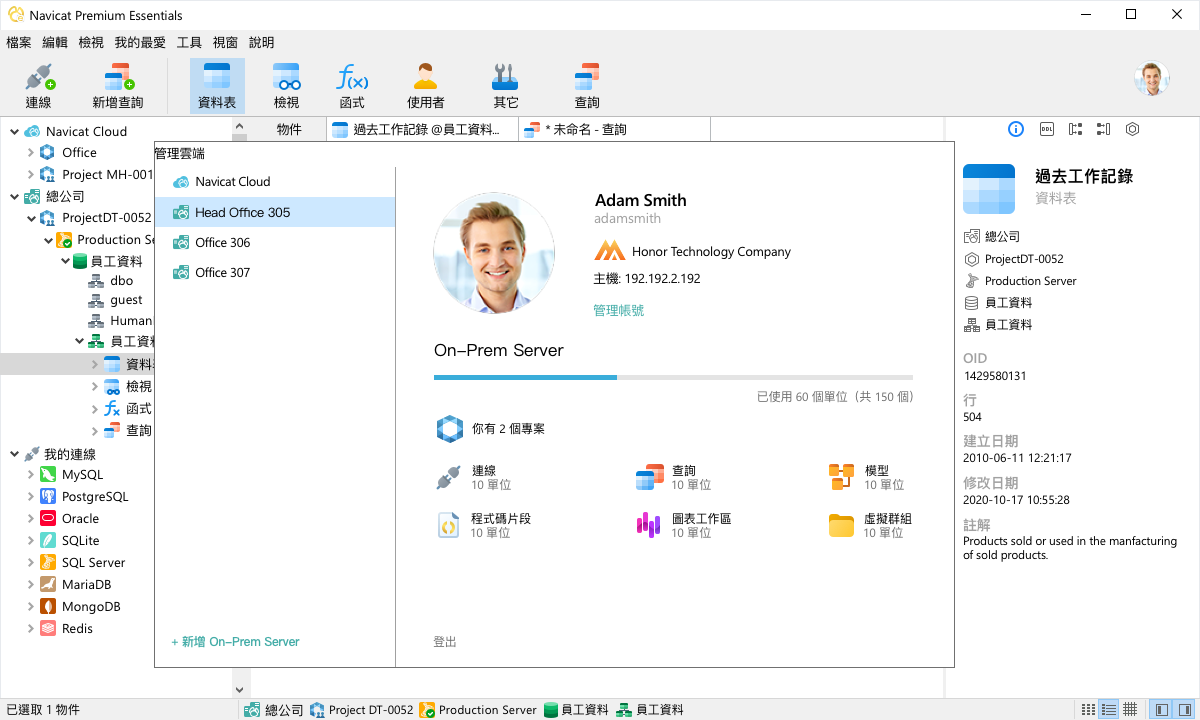Select the 資料表 table toolbar button
The height and width of the screenshot is (720, 1200).
217,86
